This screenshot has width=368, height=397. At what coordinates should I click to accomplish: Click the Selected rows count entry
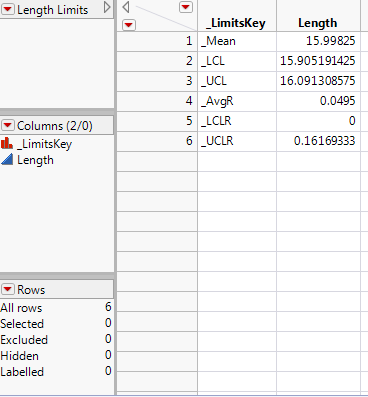coord(56,323)
